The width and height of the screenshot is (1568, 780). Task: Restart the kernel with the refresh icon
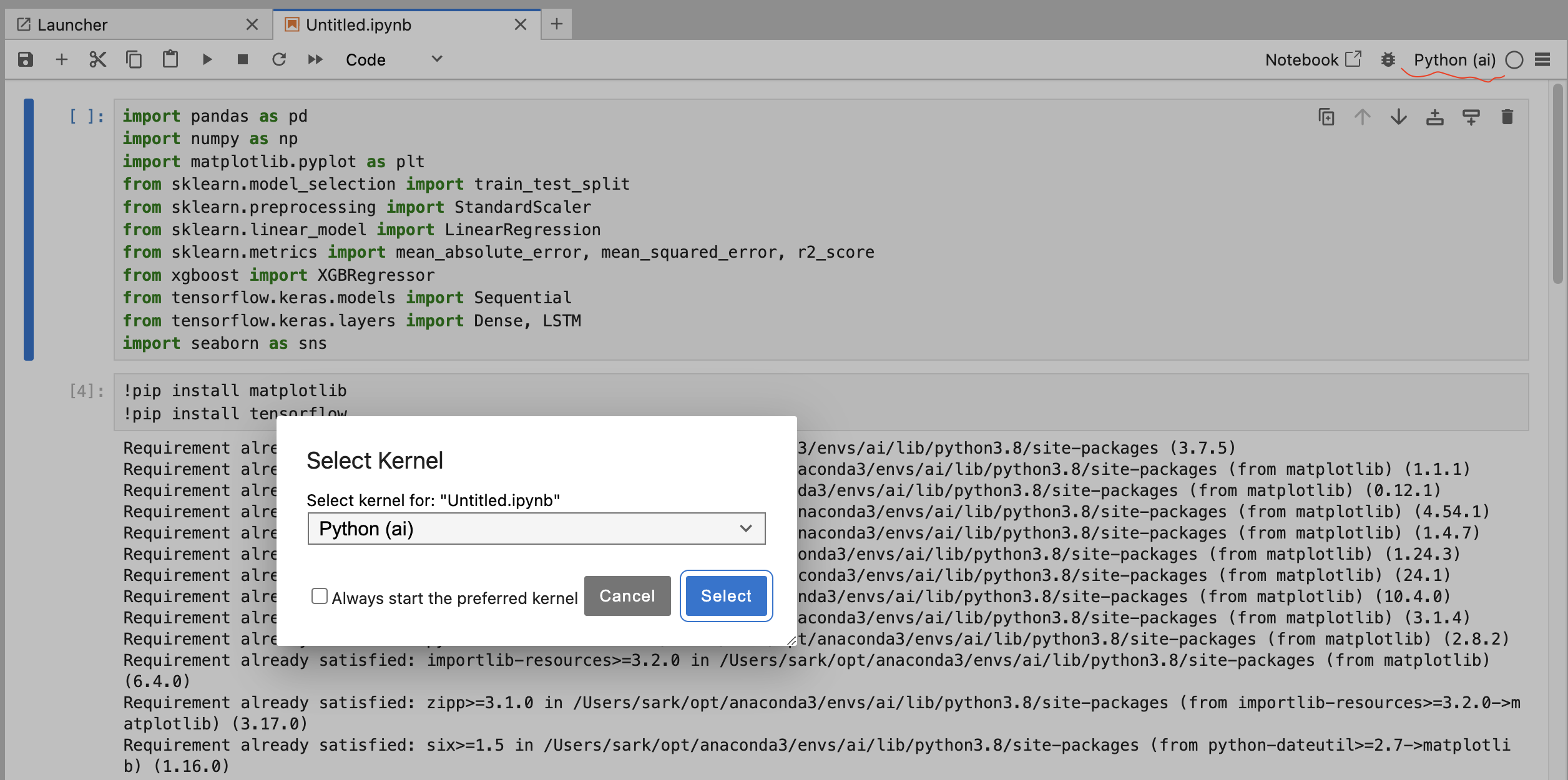click(x=279, y=59)
